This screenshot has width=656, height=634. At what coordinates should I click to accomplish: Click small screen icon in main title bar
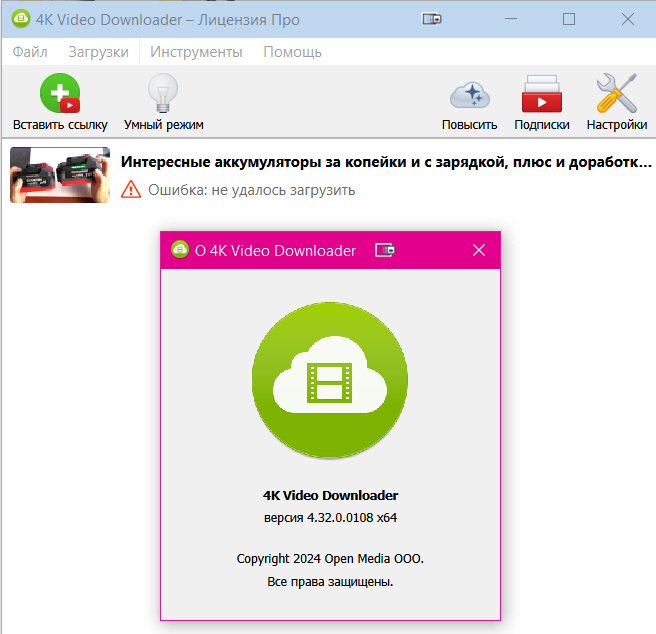(432, 19)
